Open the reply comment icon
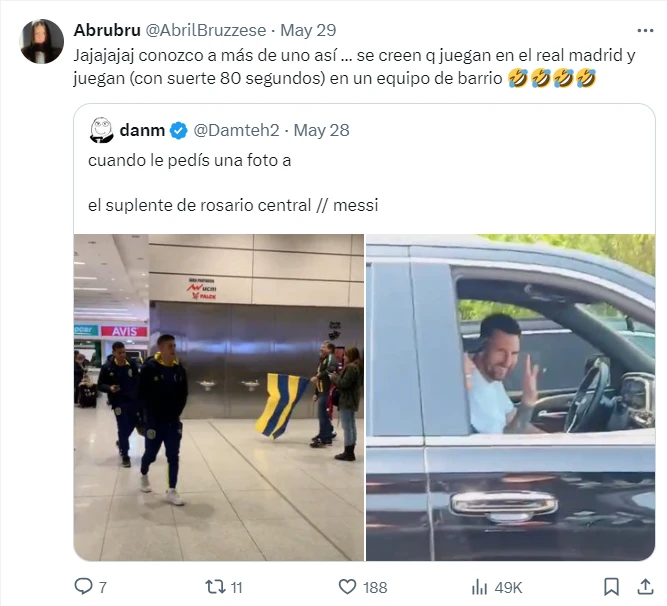The width and height of the screenshot is (667, 606). (x=83, y=586)
